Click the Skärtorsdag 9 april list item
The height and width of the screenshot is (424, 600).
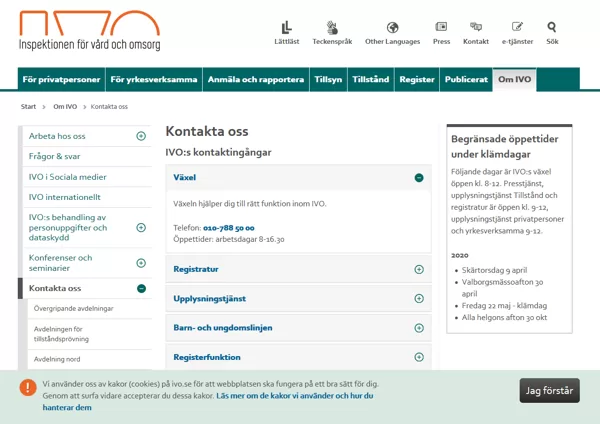pyautogui.click(x=494, y=271)
